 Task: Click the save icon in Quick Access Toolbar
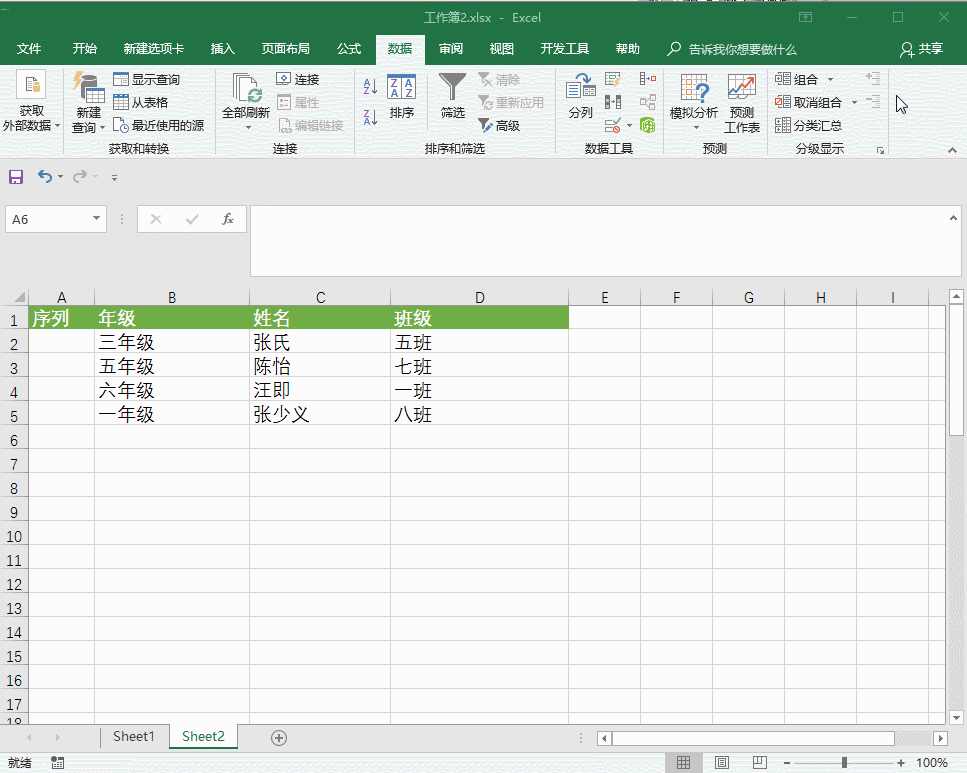[15, 176]
